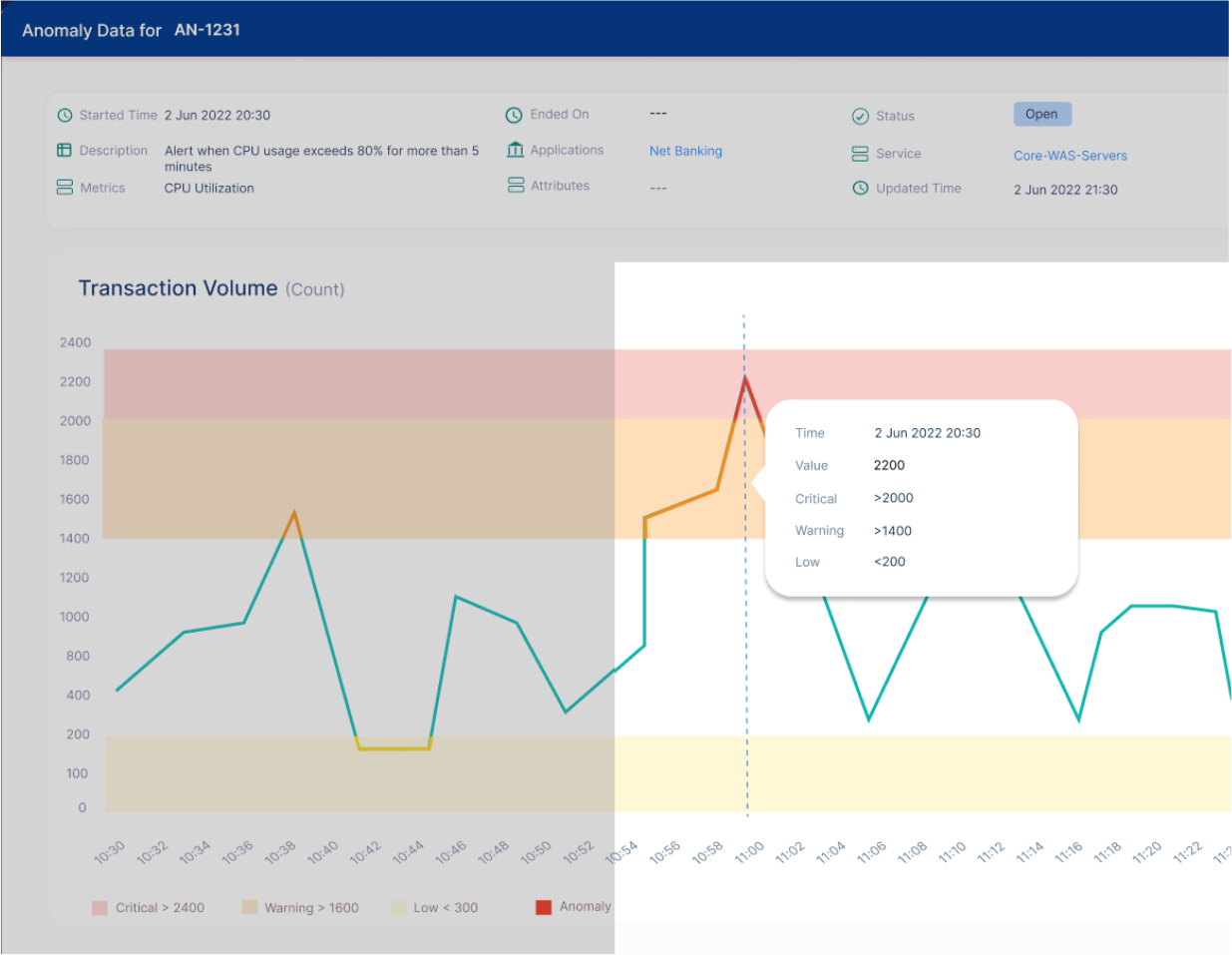Toggle the Warning > 1600 legend swatch
1232x955 pixels.
point(249,907)
